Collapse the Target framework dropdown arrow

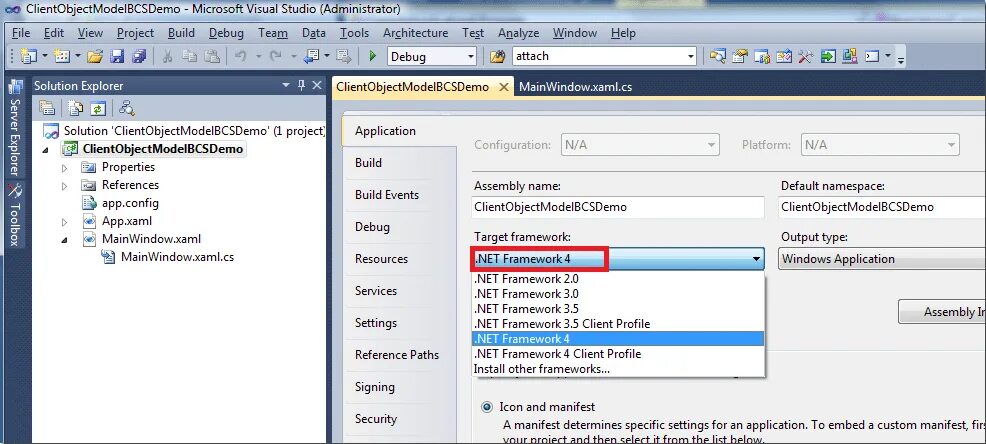point(756,259)
